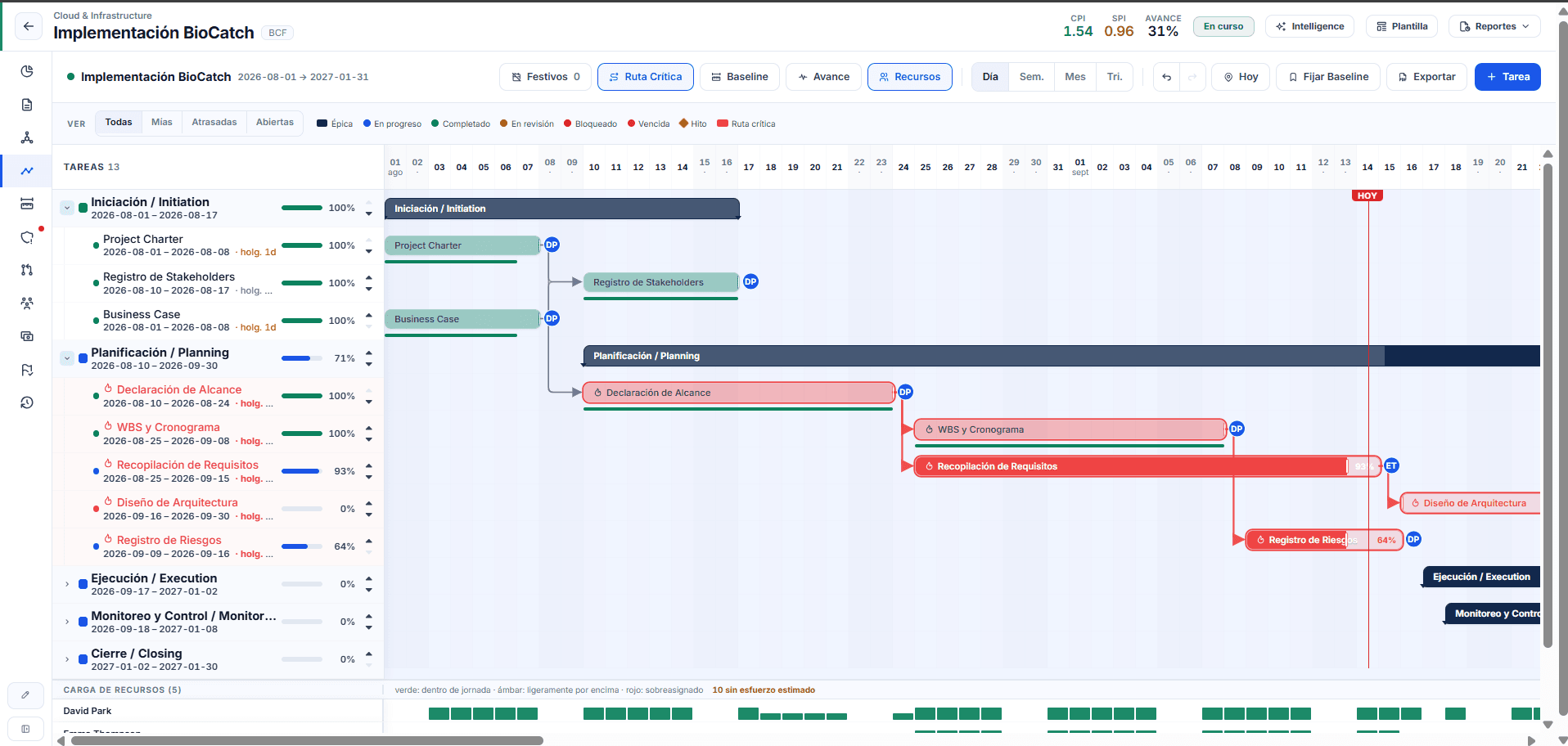Expand the Monitoreo y Control group
The height and width of the screenshot is (746, 1568).
click(x=67, y=622)
